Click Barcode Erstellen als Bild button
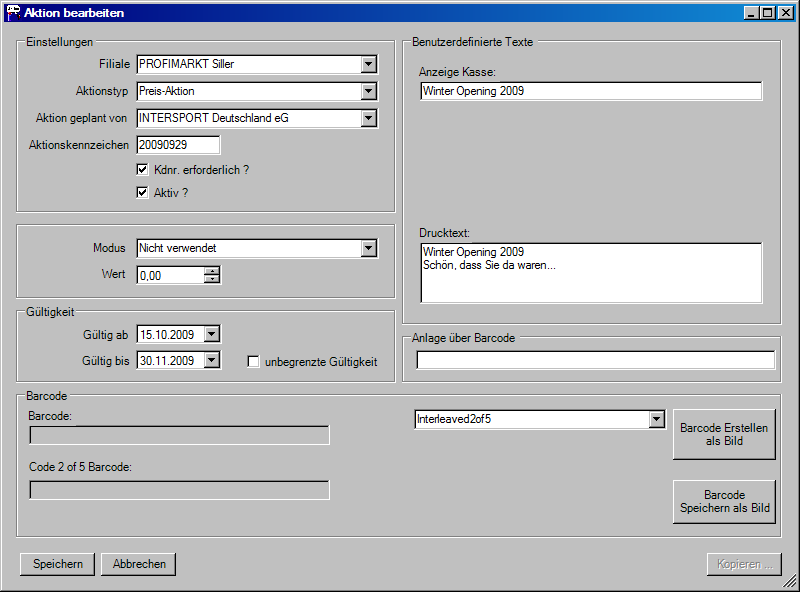Screen dimensions: 800x592 click(x=724, y=434)
